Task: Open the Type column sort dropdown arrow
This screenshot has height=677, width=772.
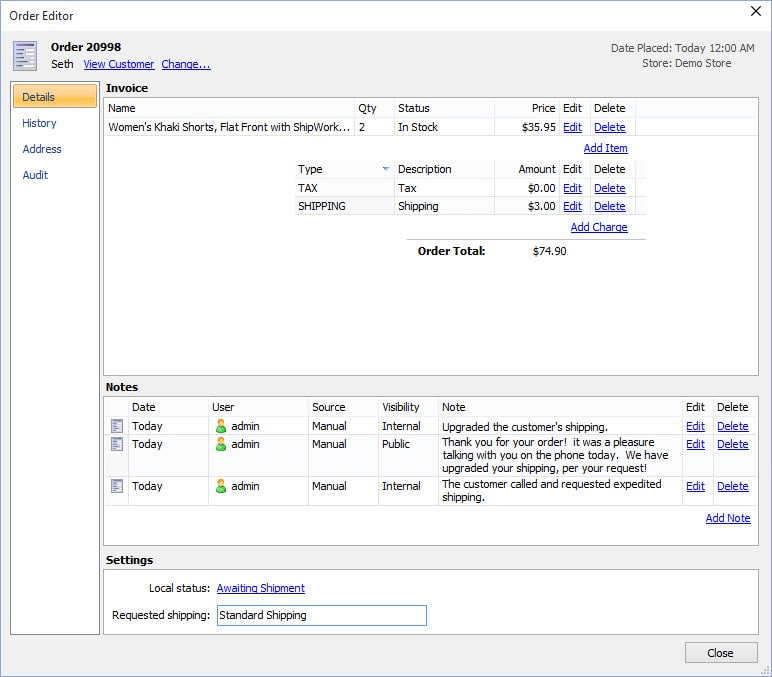Action: [386, 170]
